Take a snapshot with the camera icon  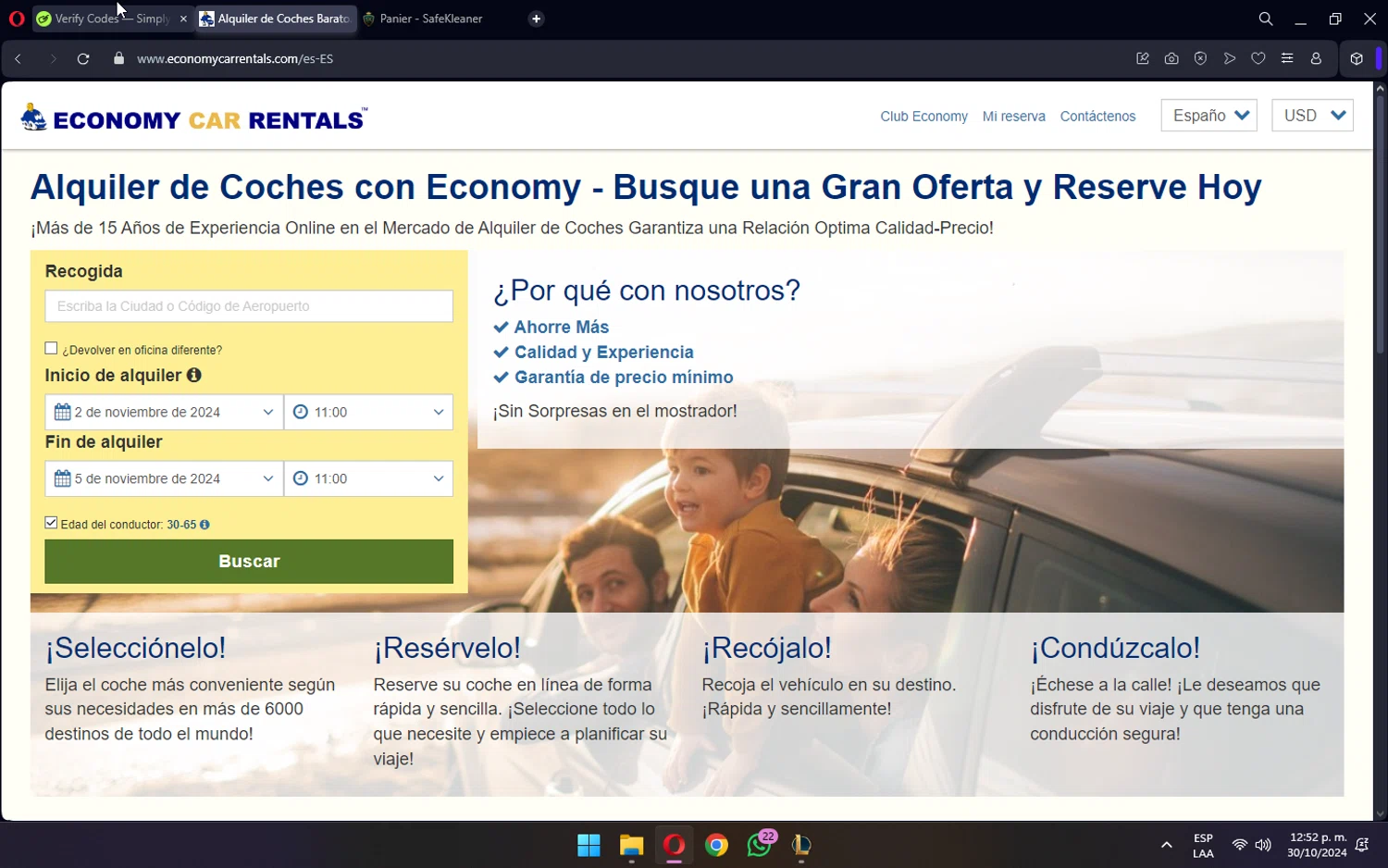click(x=1171, y=58)
